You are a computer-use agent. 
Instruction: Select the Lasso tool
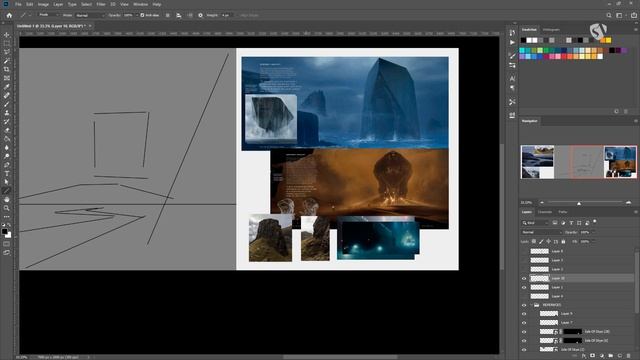pos(7,52)
